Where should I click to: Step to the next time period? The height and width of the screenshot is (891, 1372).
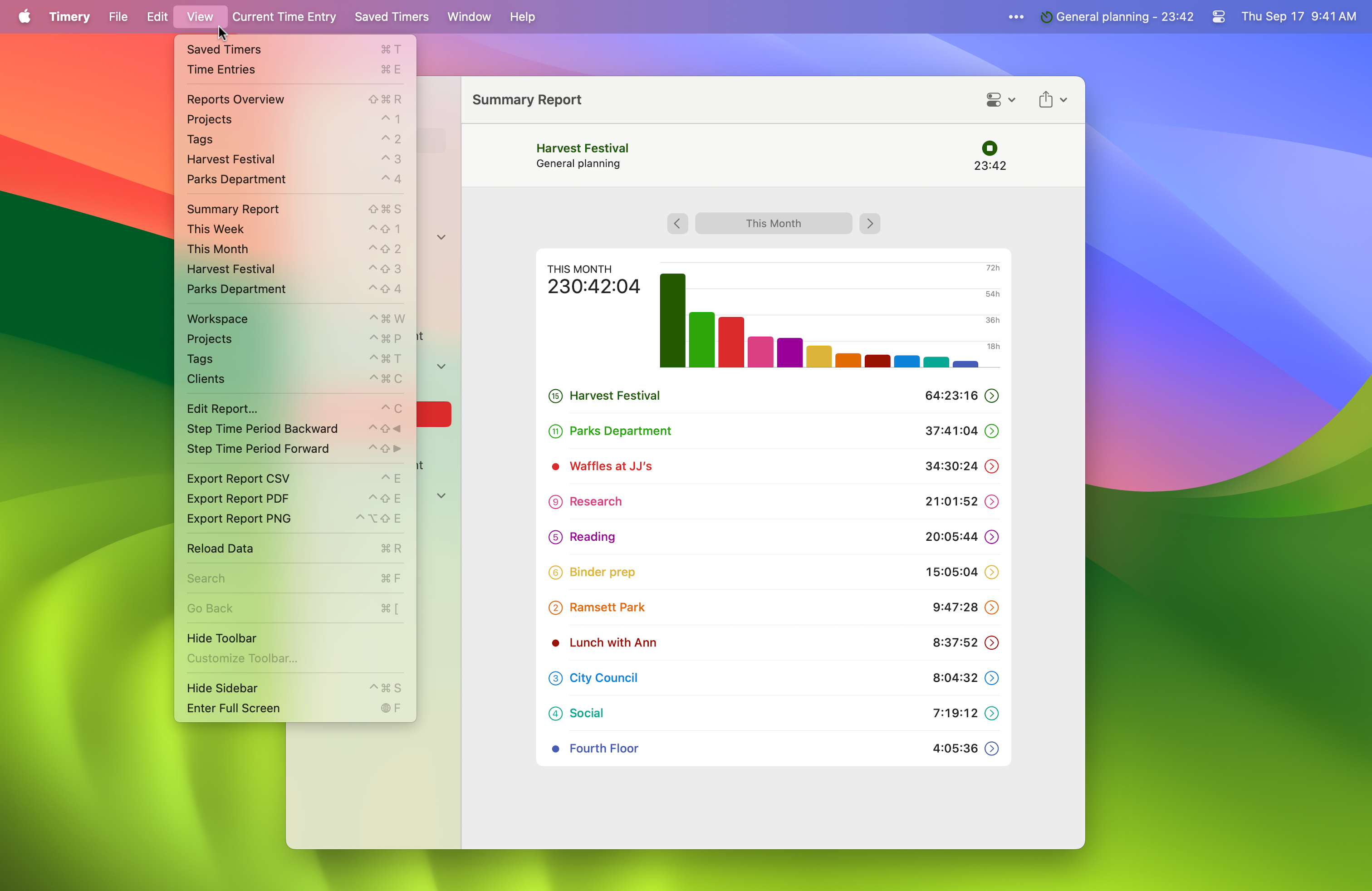(869, 223)
